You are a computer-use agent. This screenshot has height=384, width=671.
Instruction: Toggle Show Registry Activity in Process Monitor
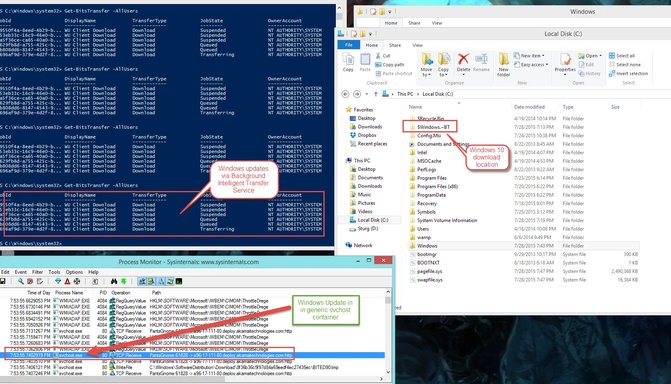click(142, 281)
